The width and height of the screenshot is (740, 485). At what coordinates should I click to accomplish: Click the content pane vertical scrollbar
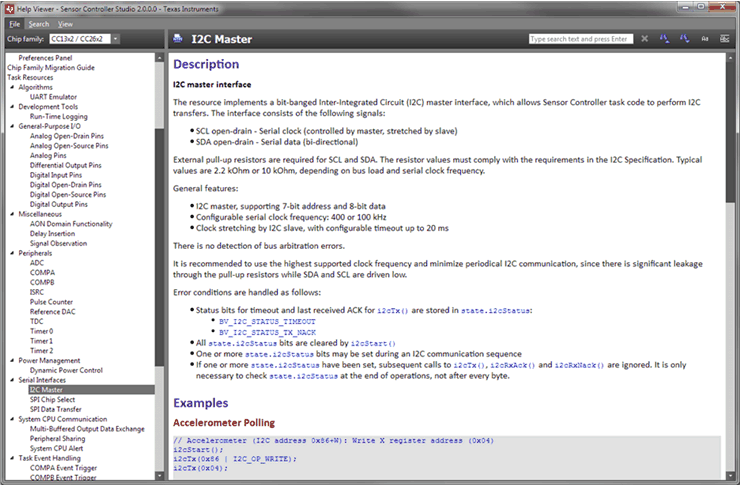pos(730,266)
